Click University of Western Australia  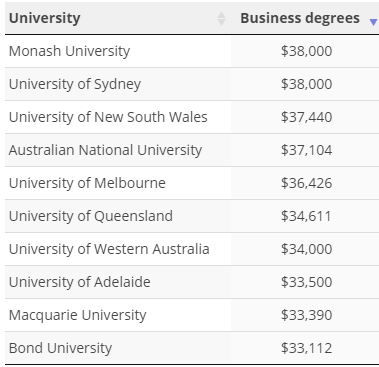click(109, 249)
